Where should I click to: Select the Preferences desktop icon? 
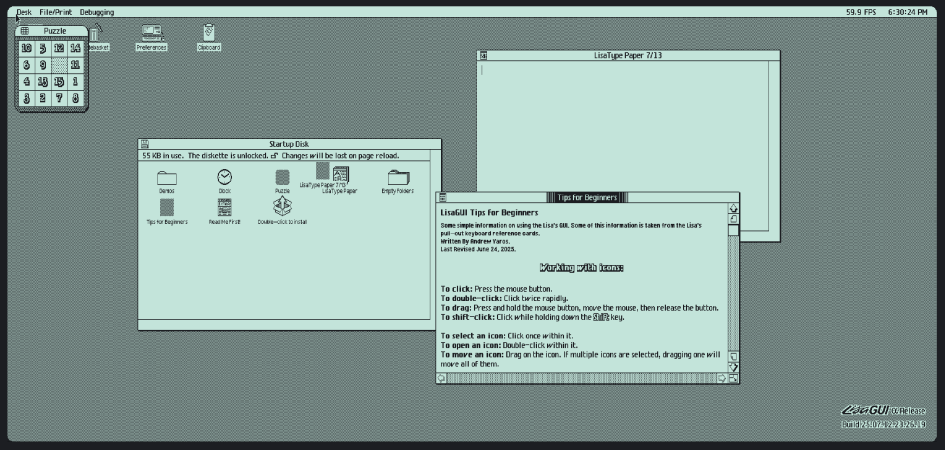pos(152,34)
